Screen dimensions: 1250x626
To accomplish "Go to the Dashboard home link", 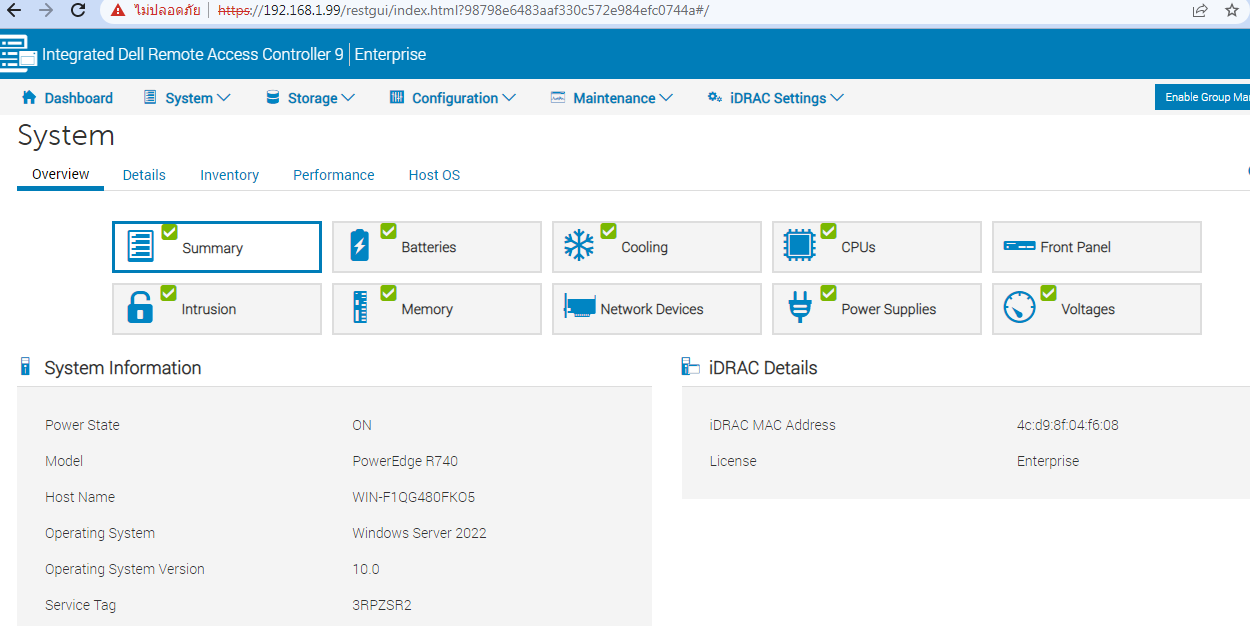I will coord(67,98).
